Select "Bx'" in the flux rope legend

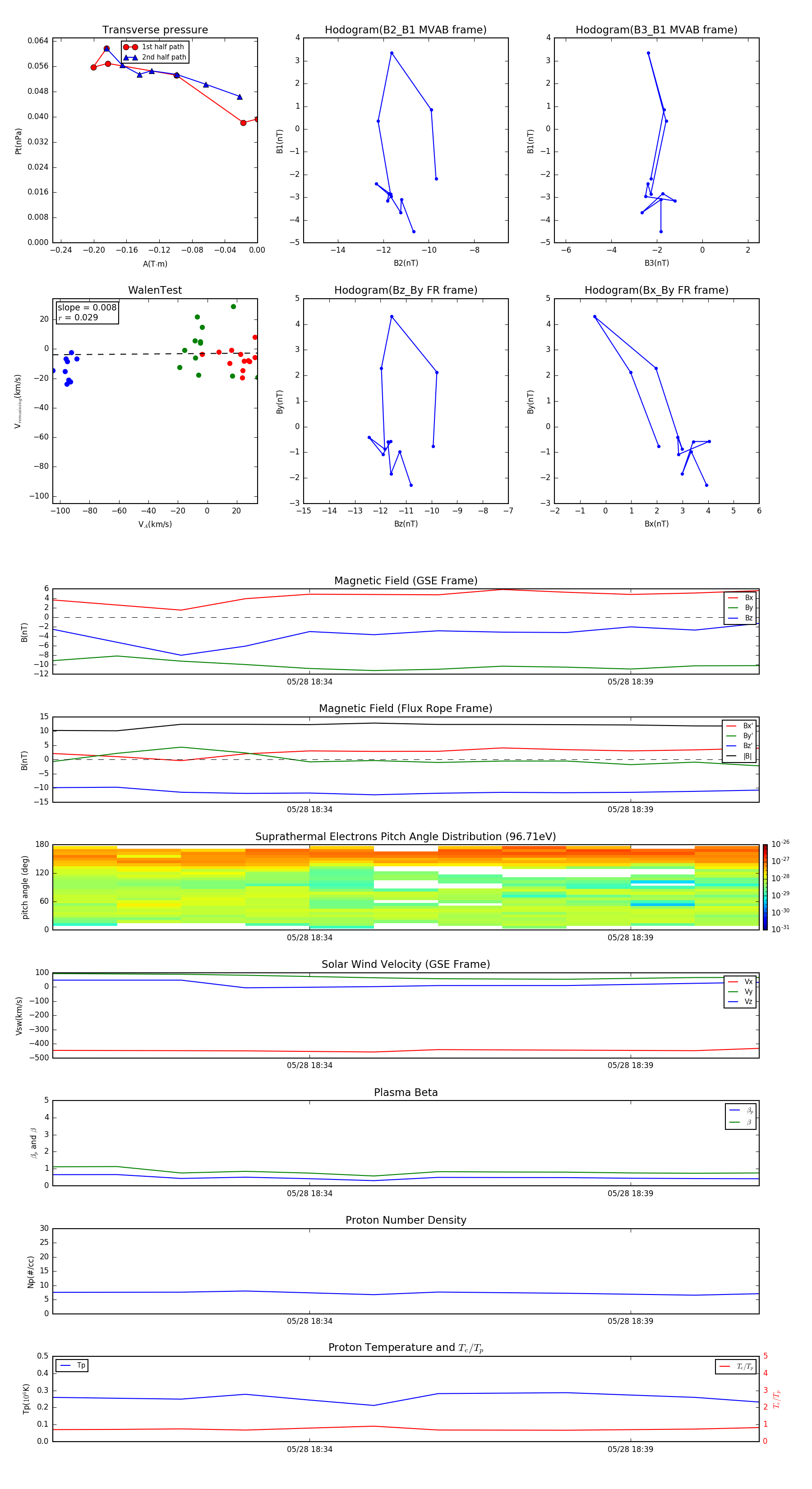point(740,726)
